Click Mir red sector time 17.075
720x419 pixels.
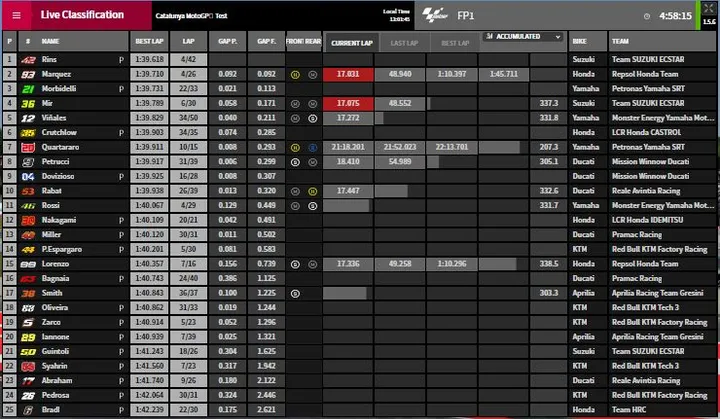point(348,103)
